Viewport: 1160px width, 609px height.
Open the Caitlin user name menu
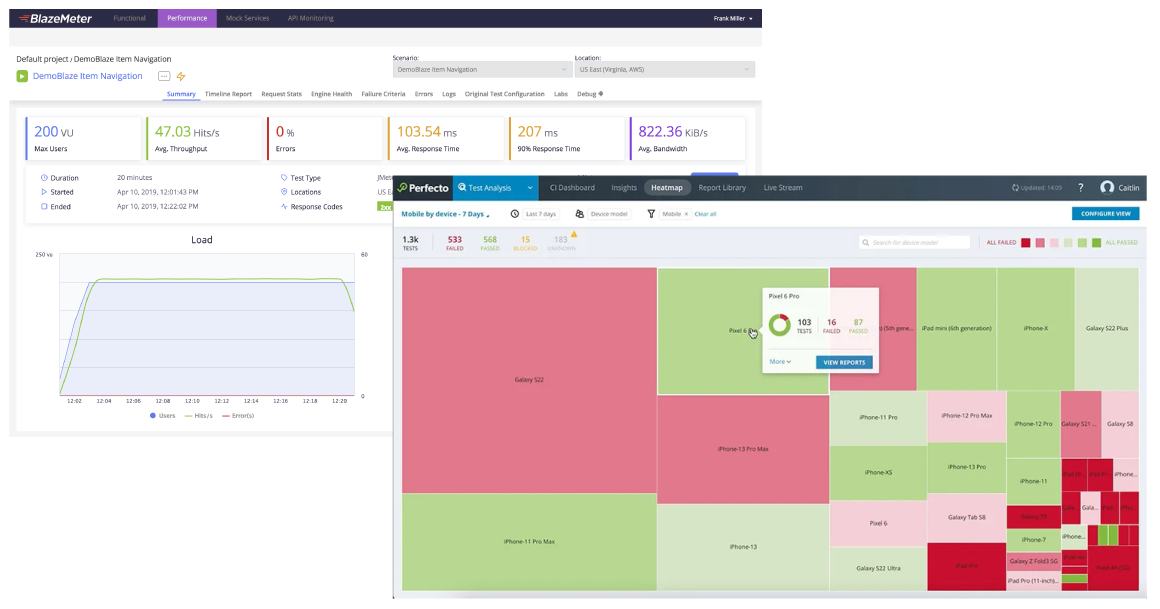click(1128, 188)
